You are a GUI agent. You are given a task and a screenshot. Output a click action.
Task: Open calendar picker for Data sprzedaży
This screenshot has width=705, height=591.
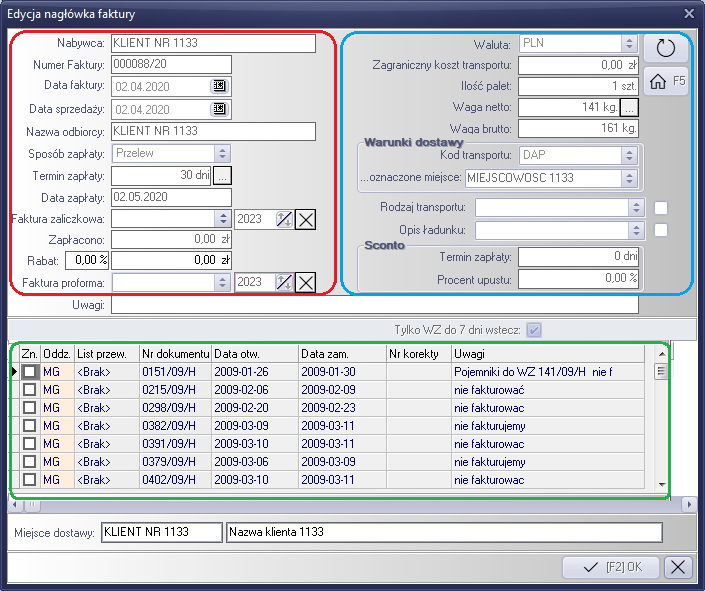[x=220, y=109]
